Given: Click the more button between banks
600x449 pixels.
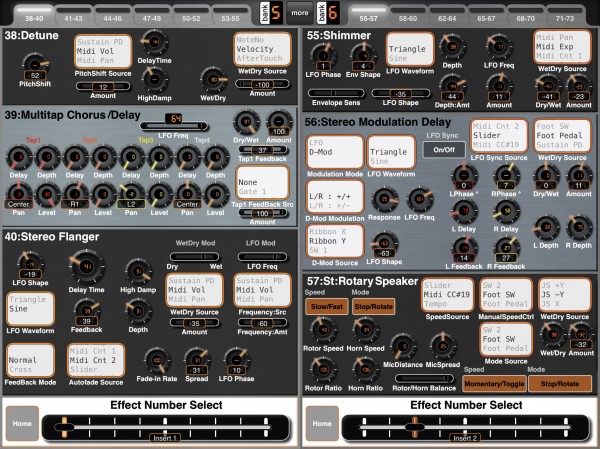Looking at the screenshot, I should point(300,13).
